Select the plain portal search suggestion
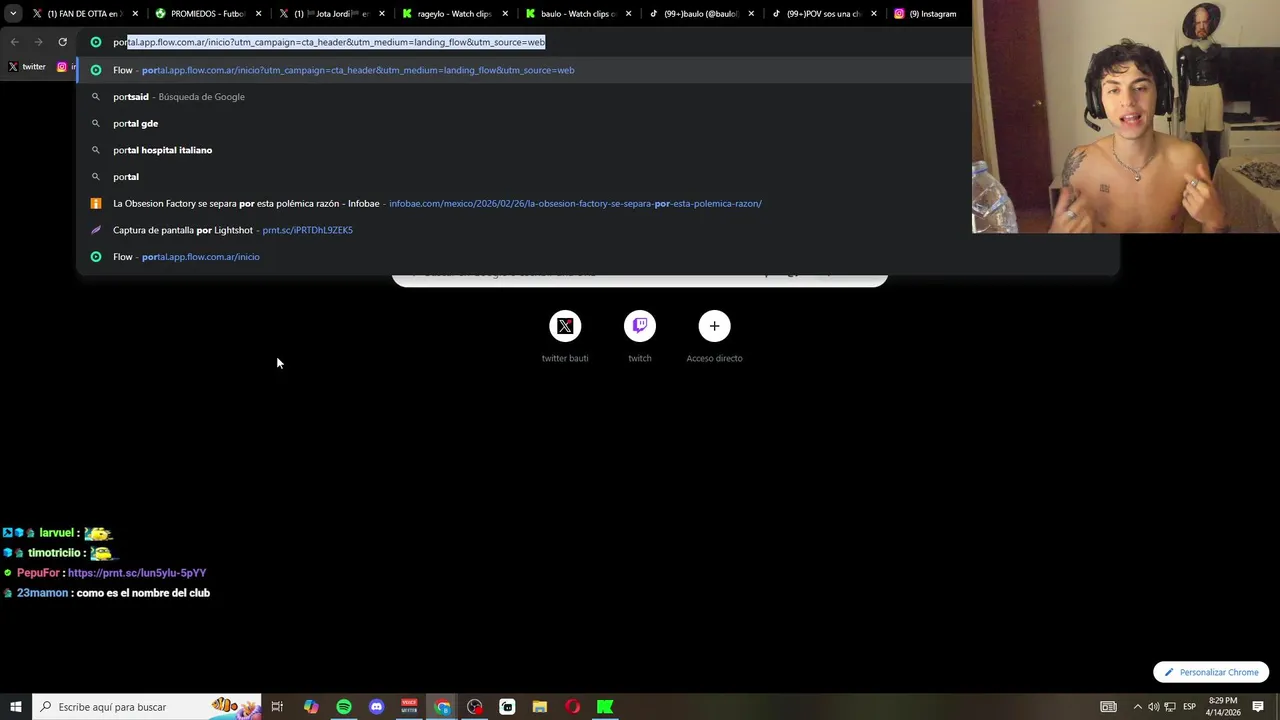The height and width of the screenshot is (720, 1280). [524, 177]
